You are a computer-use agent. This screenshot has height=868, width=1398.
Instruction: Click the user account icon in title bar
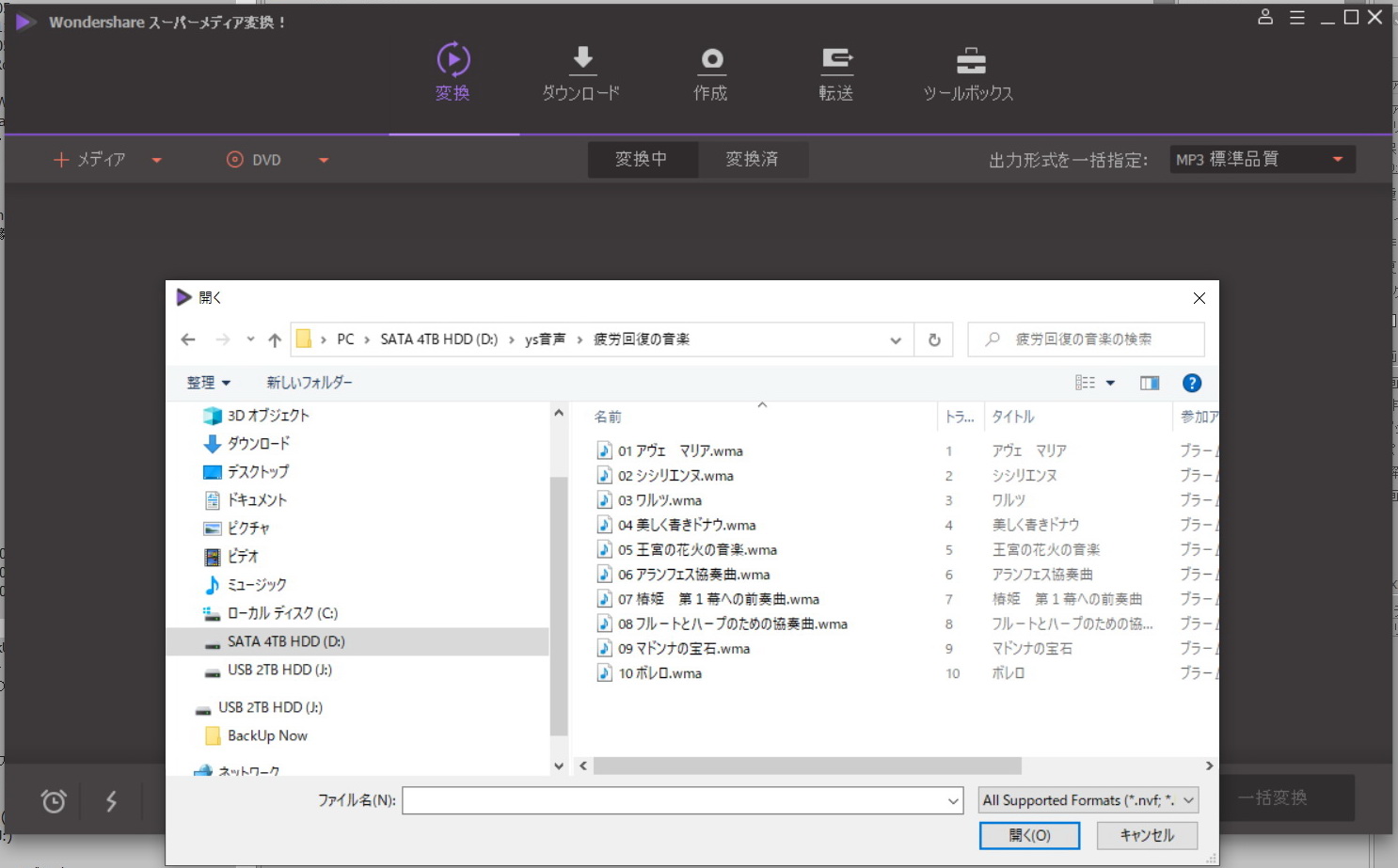1265,17
